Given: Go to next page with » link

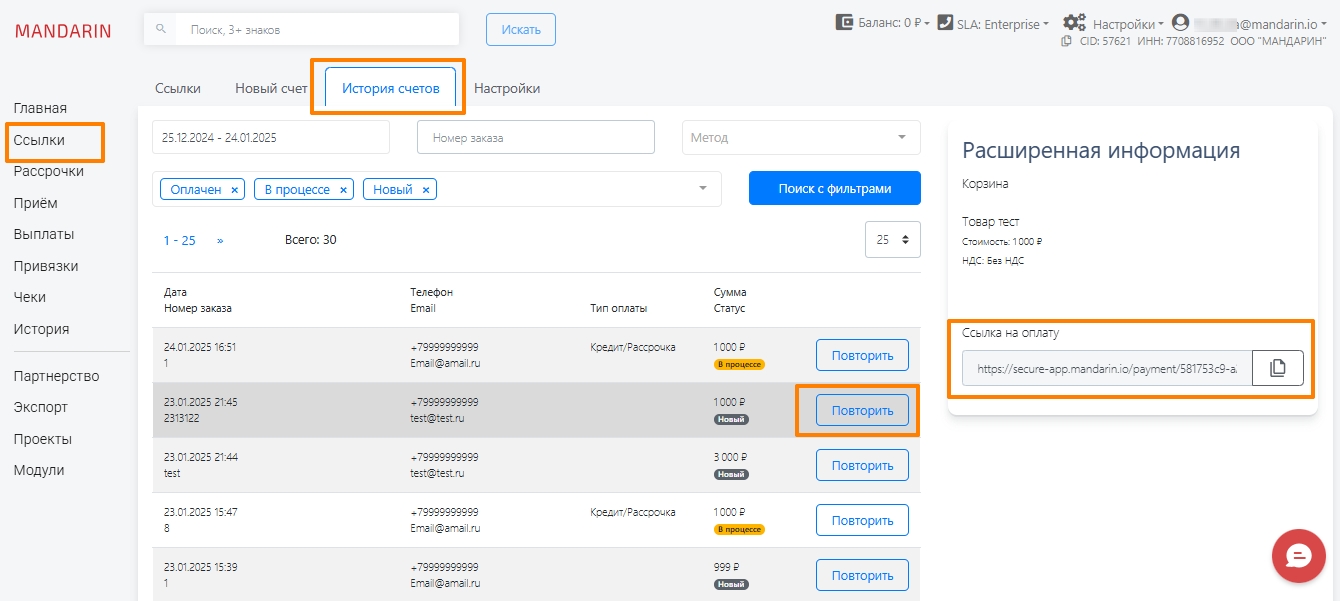Looking at the screenshot, I should 220,241.
